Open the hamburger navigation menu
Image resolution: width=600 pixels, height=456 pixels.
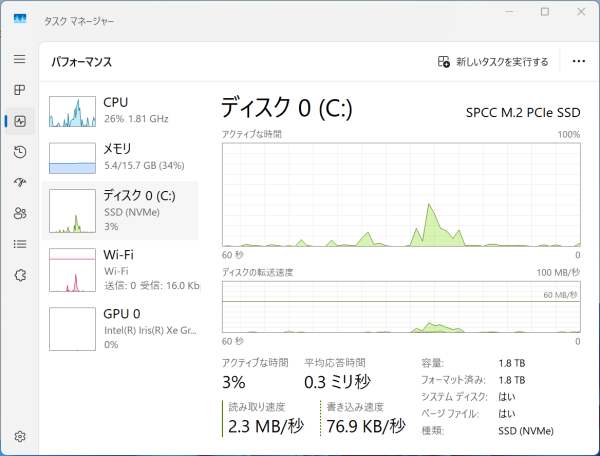pyautogui.click(x=19, y=59)
